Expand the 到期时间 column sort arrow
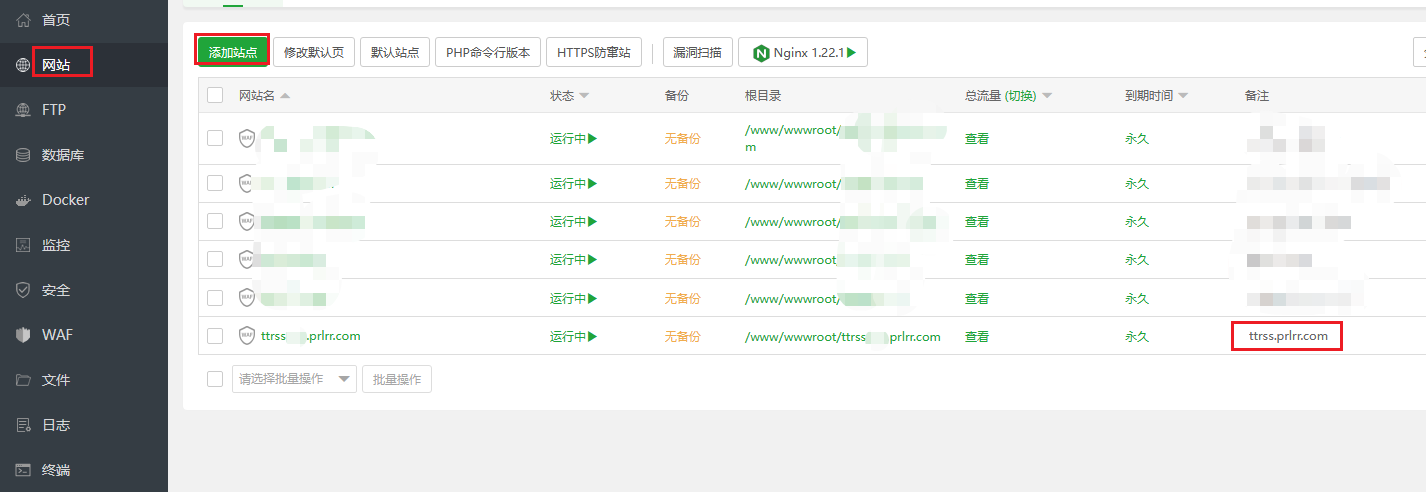The width and height of the screenshot is (1426, 492). [x=1183, y=96]
